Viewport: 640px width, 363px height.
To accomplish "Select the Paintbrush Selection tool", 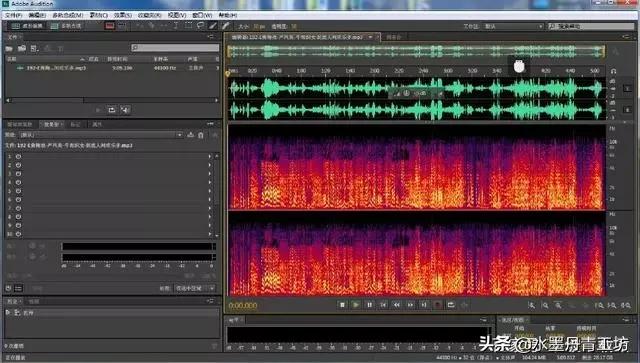I will click(x=213, y=26).
